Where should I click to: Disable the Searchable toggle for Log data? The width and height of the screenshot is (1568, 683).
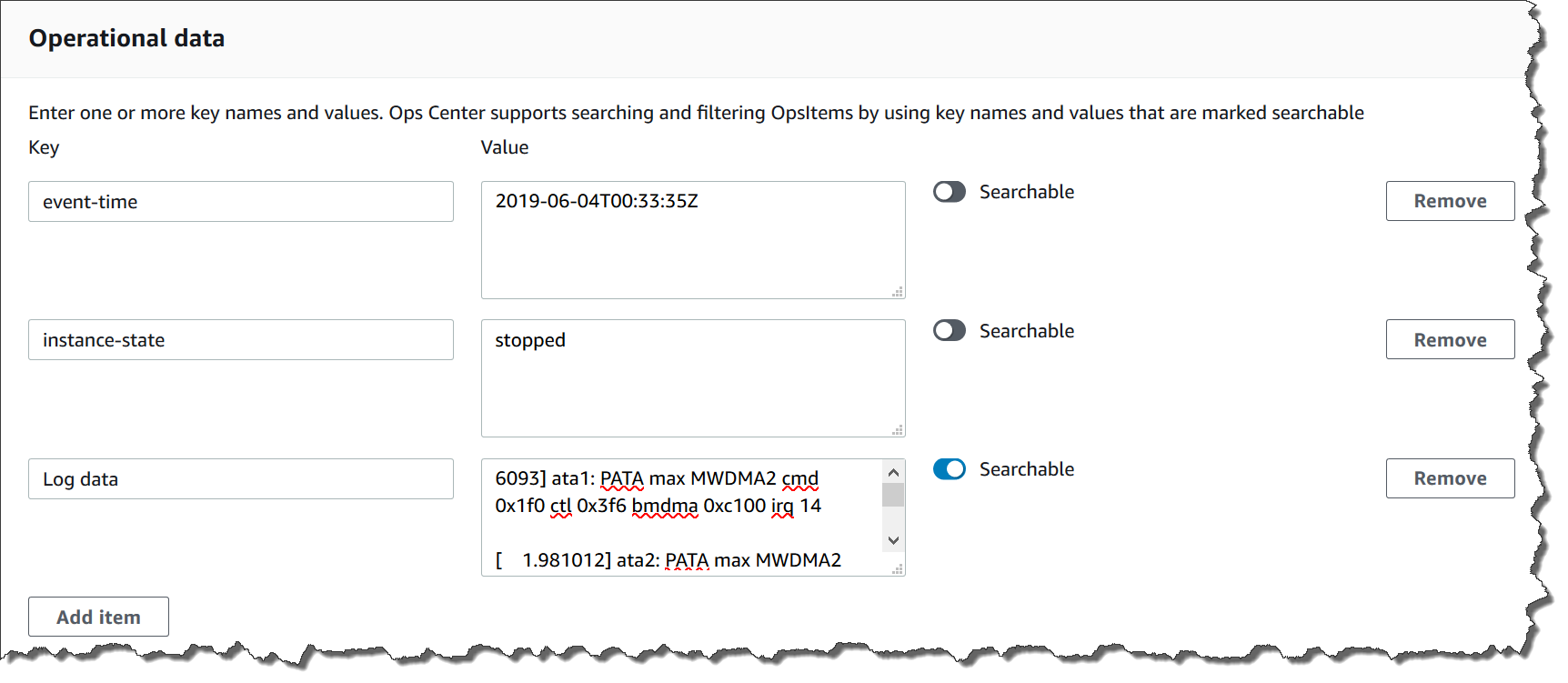tap(949, 469)
